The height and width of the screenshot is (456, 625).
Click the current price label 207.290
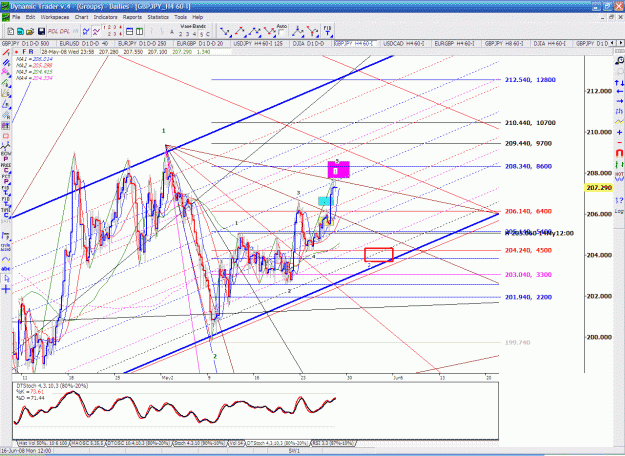[x=599, y=187]
